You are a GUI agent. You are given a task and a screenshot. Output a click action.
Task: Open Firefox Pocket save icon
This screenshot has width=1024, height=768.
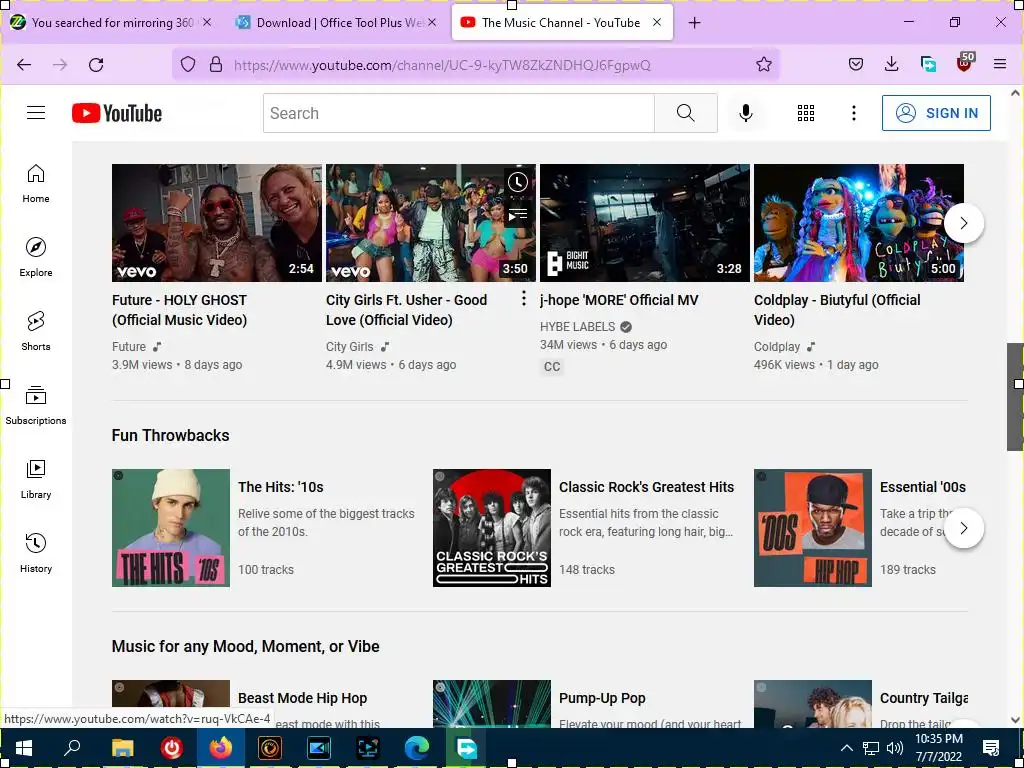(856, 64)
